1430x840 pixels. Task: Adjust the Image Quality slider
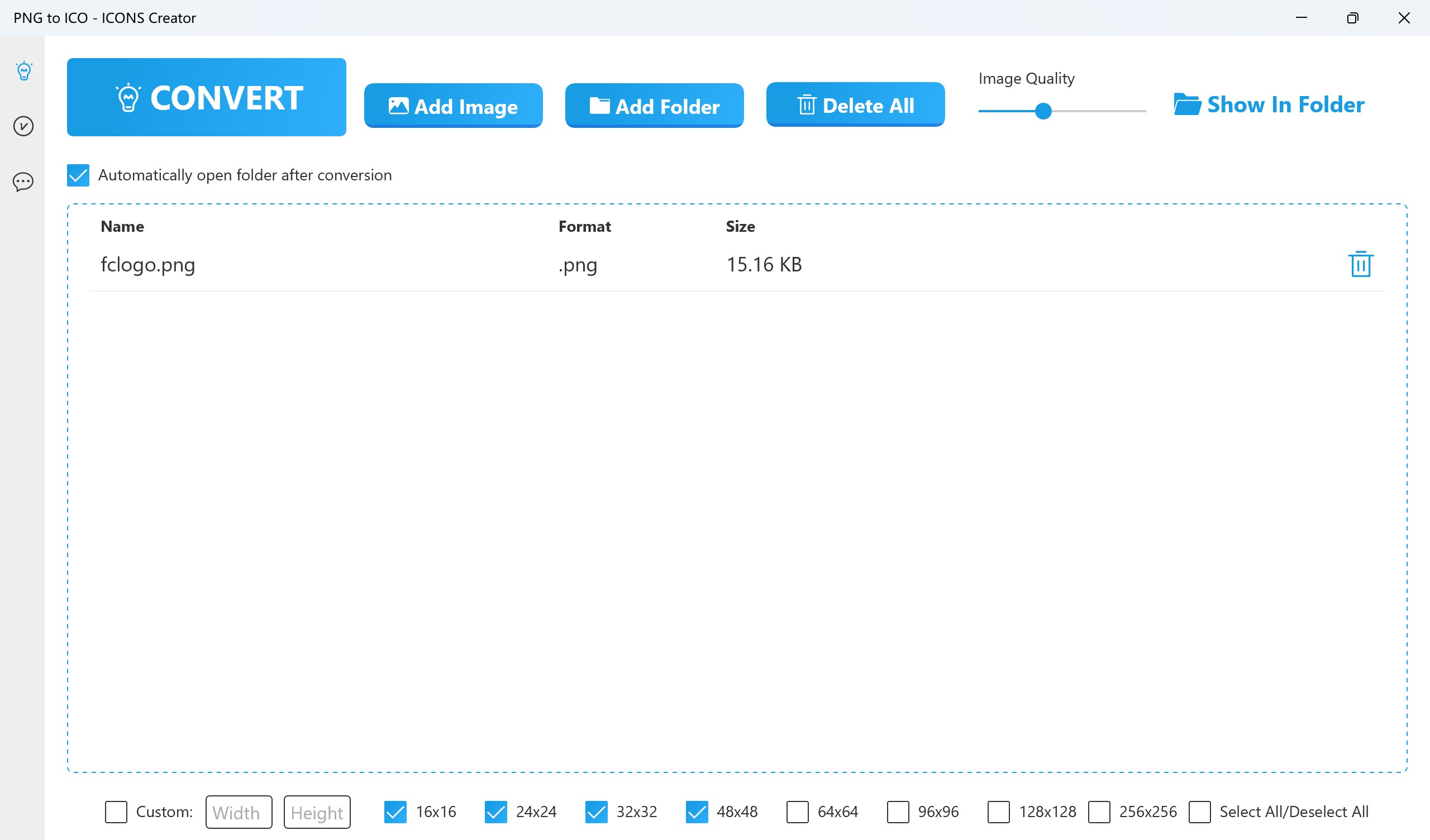click(1043, 111)
